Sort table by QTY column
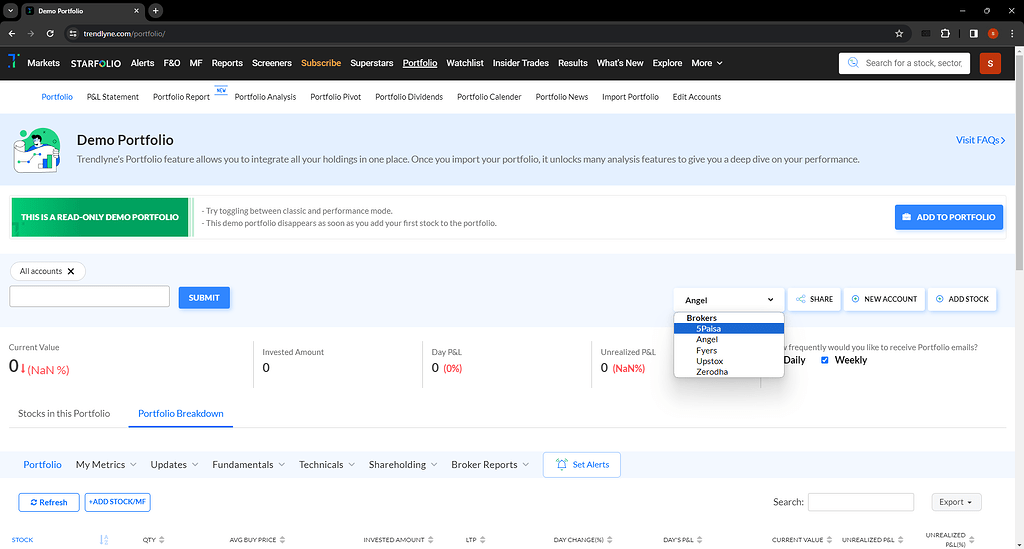The height and width of the screenshot is (549, 1024). (x=161, y=540)
